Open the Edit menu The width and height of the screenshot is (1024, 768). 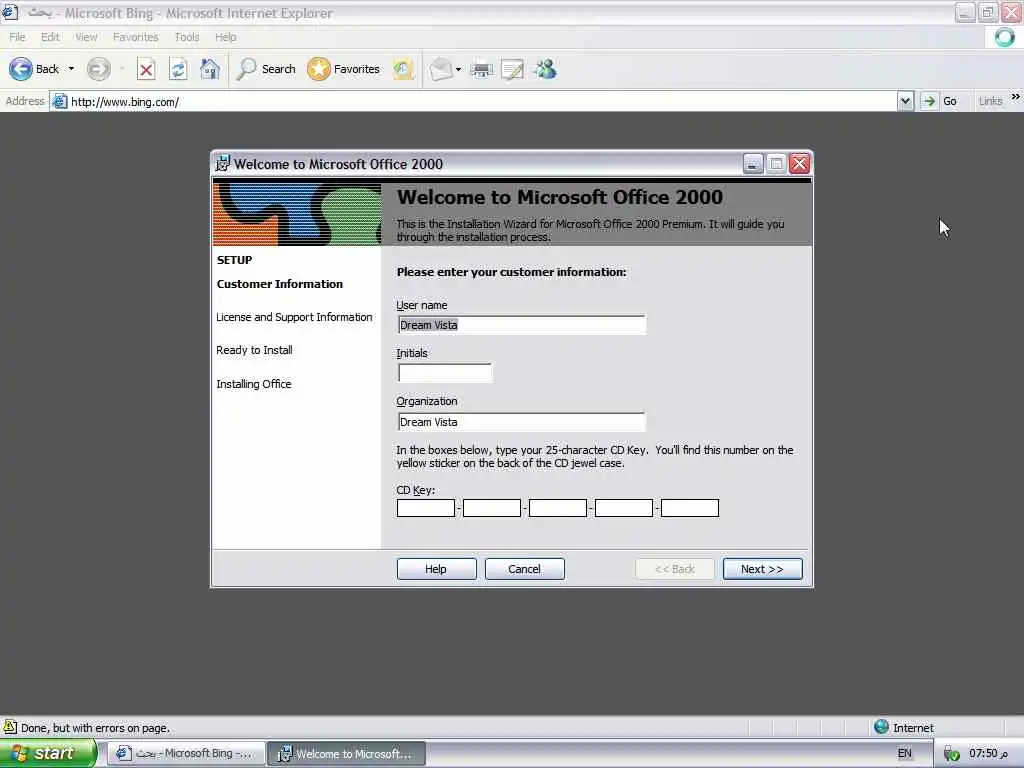pos(50,37)
